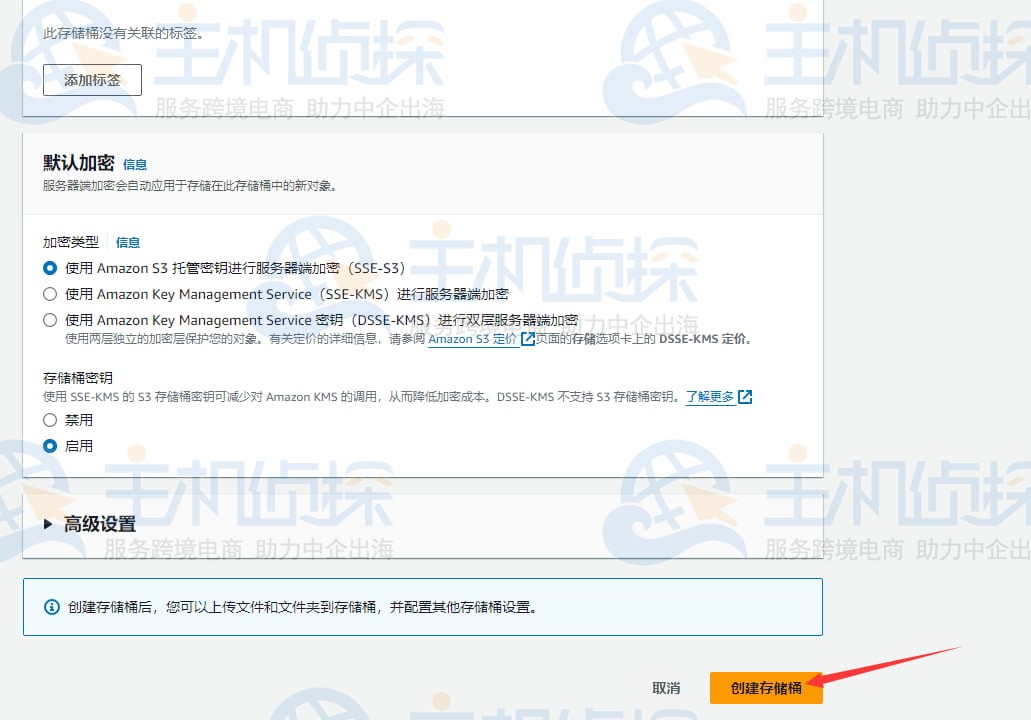The height and width of the screenshot is (720, 1031).
Task: Click the 取消 button
Action: (x=666, y=688)
